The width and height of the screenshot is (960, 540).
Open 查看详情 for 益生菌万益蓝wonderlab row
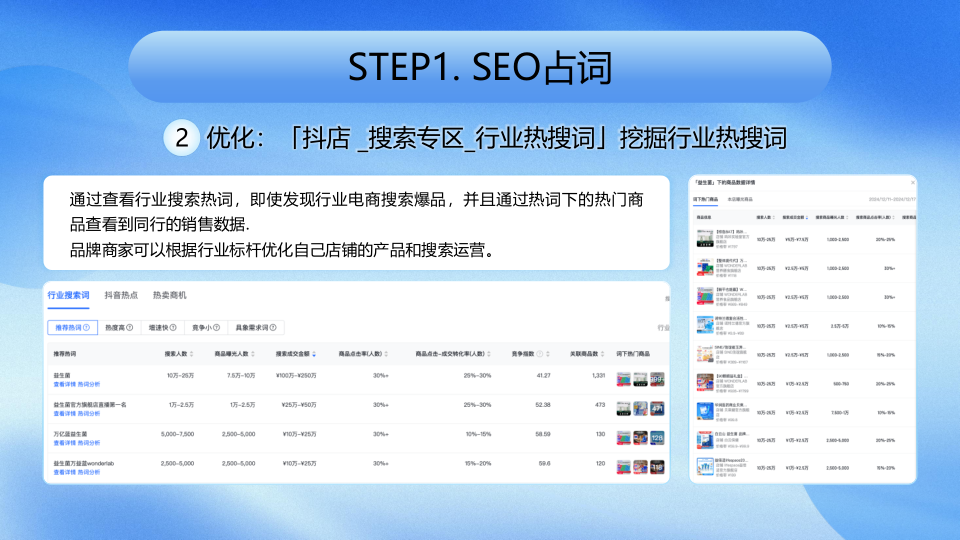pos(64,473)
